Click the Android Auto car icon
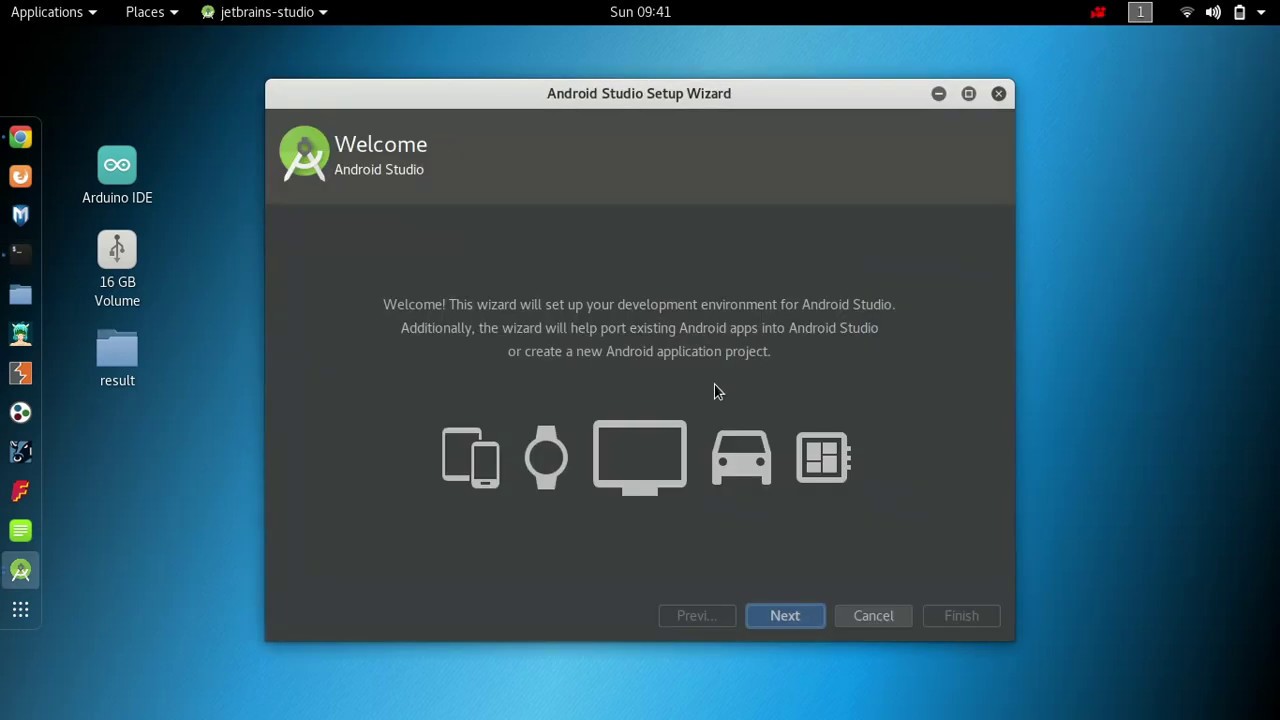The height and width of the screenshot is (720, 1280). 741,458
